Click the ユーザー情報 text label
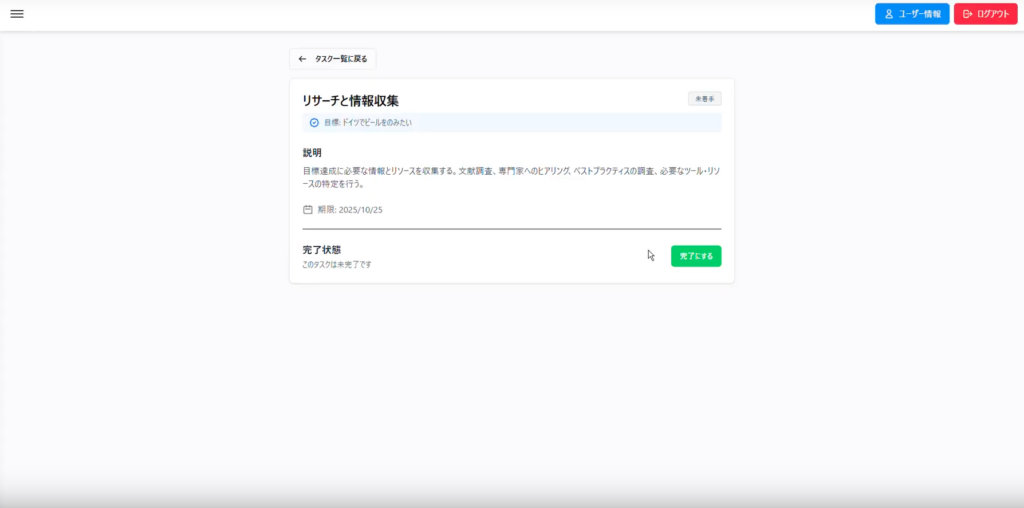Image resolution: width=1024 pixels, height=508 pixels. [x=920, y=14]
